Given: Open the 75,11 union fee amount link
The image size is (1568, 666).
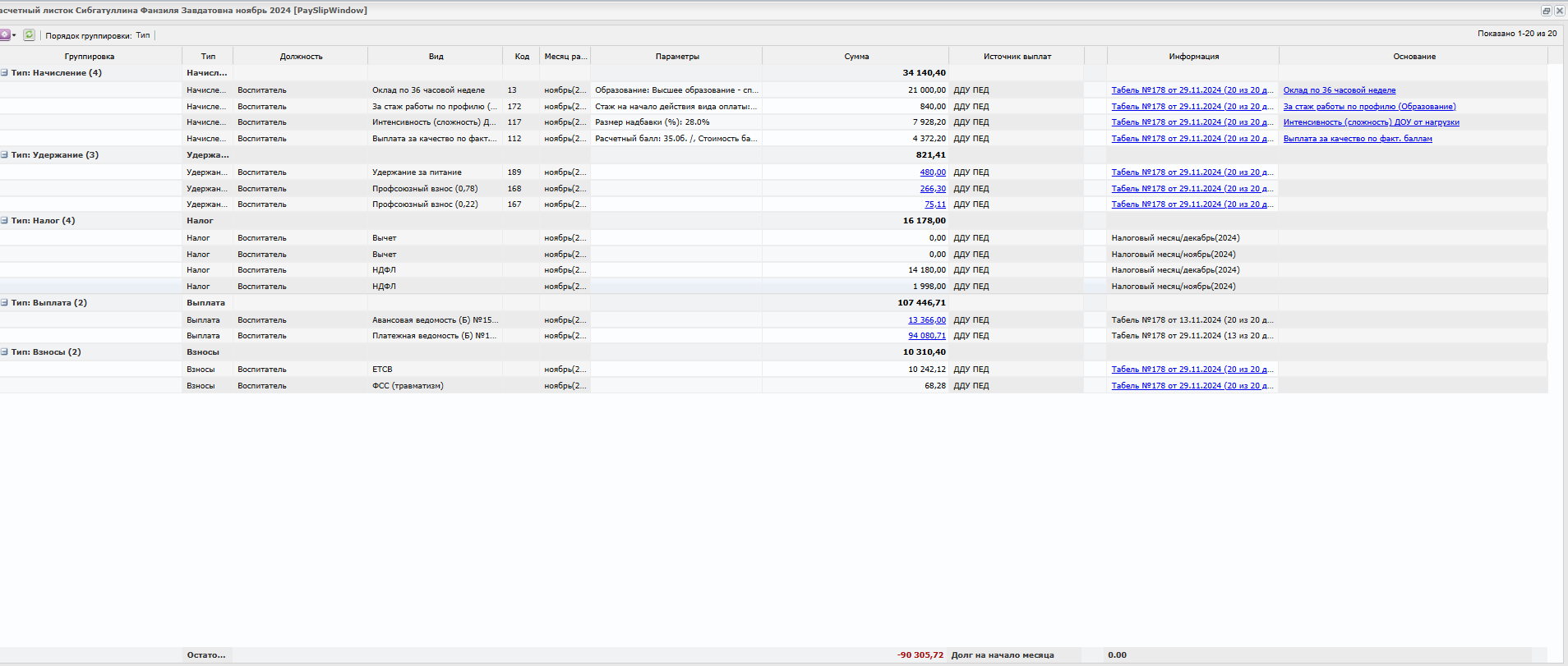Looking at the screenshot, I should 935,204.
